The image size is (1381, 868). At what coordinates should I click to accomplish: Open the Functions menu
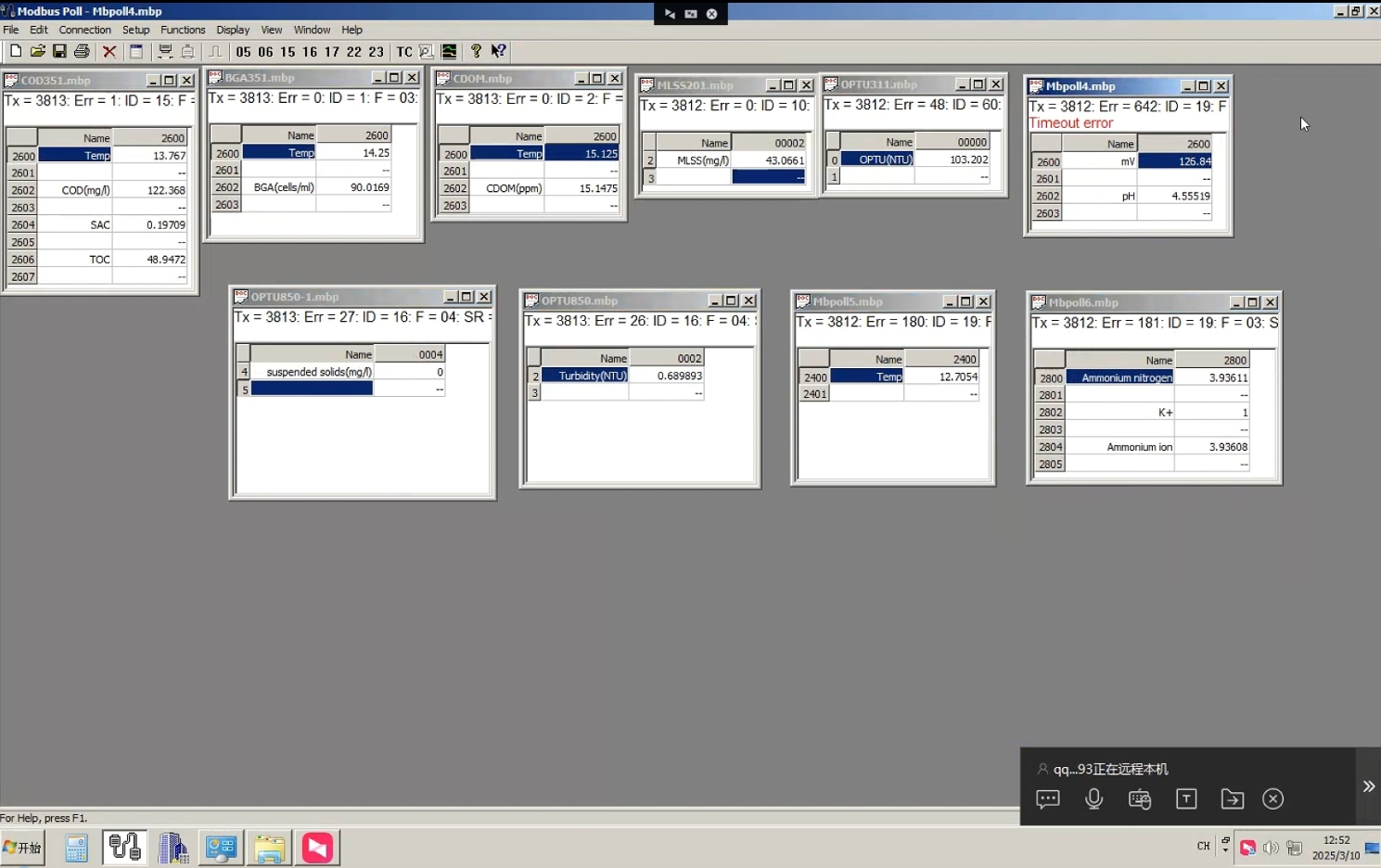click(183, 30)
